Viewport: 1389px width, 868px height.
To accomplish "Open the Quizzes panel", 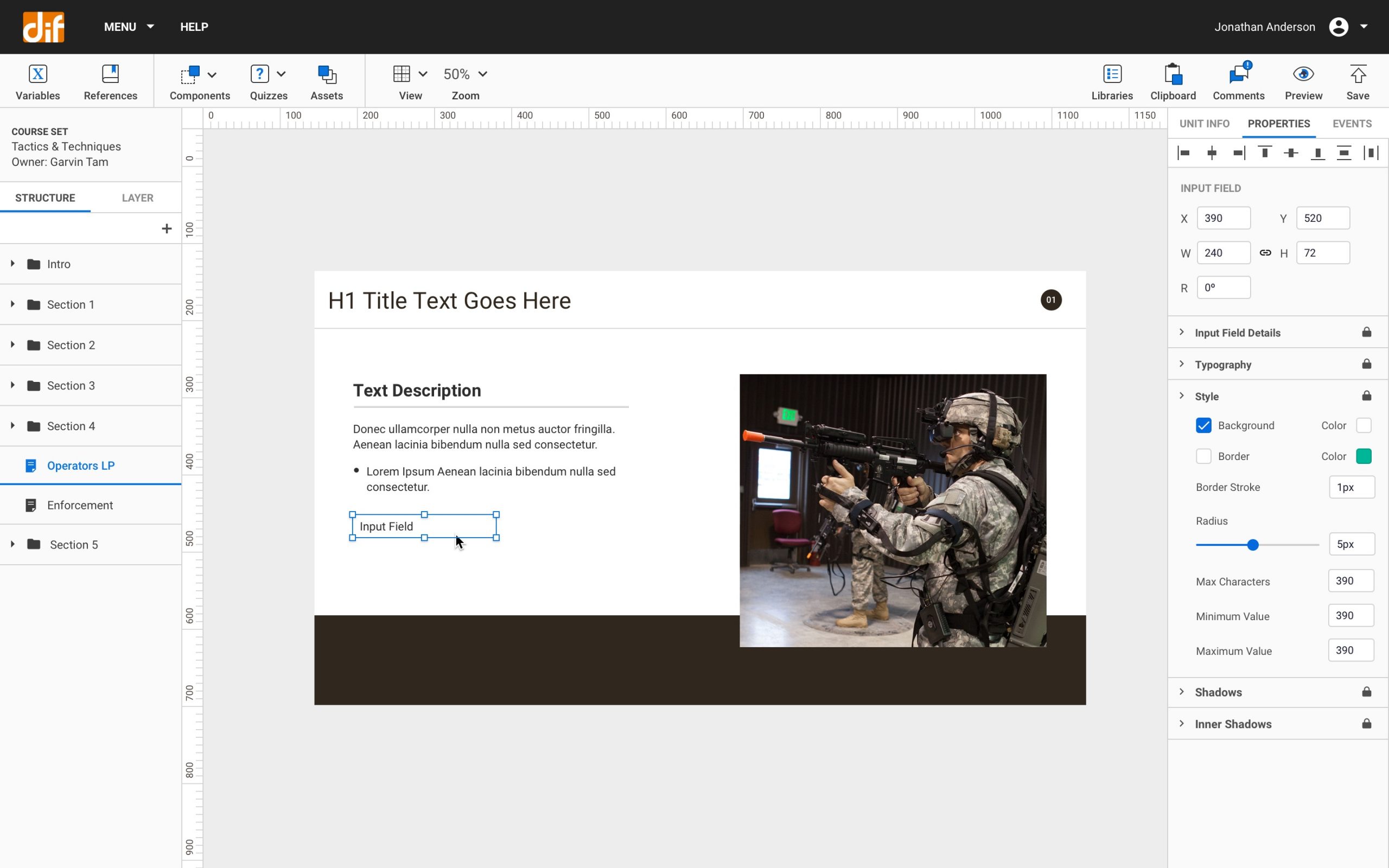I will point(267,81).
